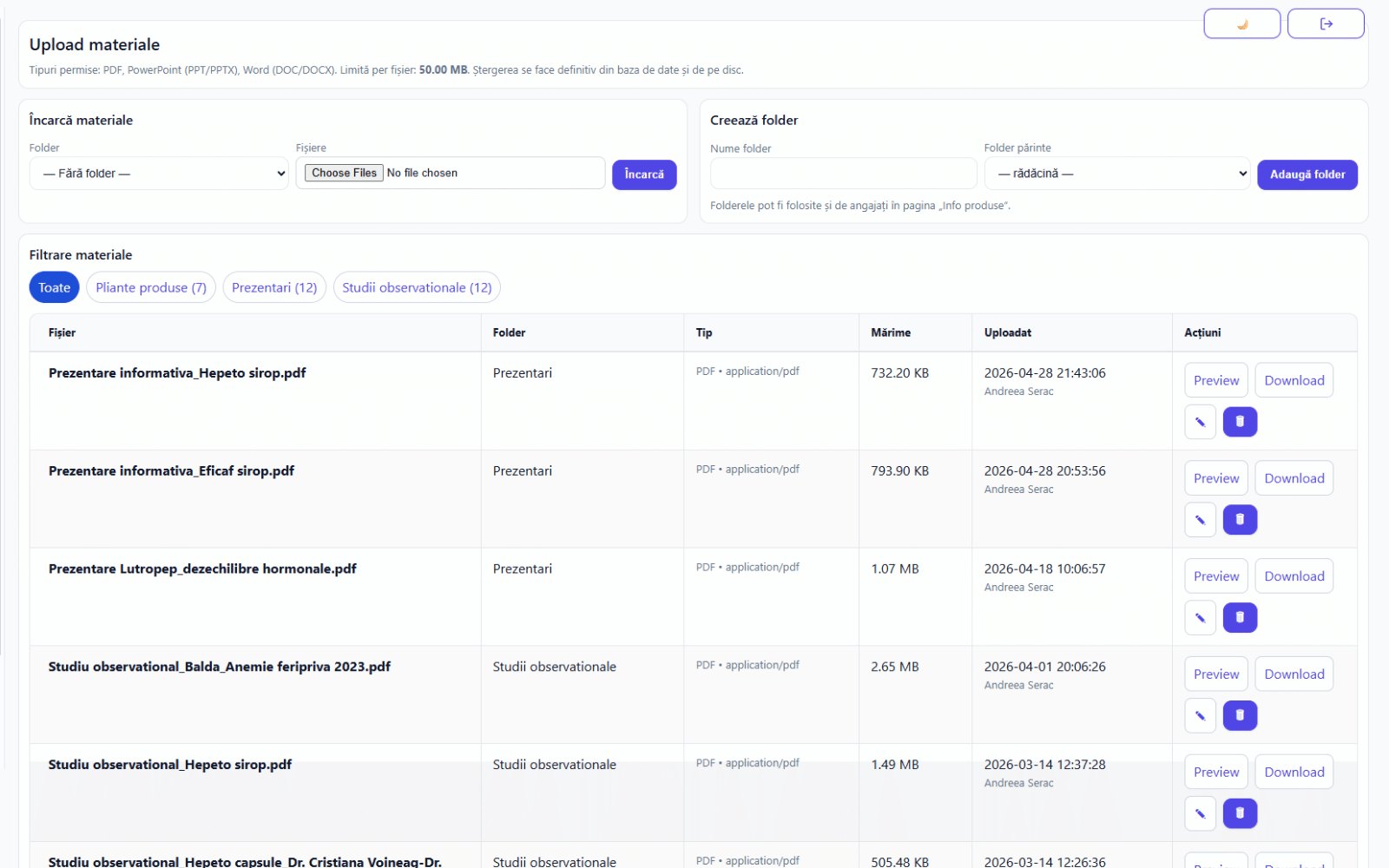Download Studiu observational_Hepeto sirop.pdf
1389x868 pixels.
[x=1294, y=773]
